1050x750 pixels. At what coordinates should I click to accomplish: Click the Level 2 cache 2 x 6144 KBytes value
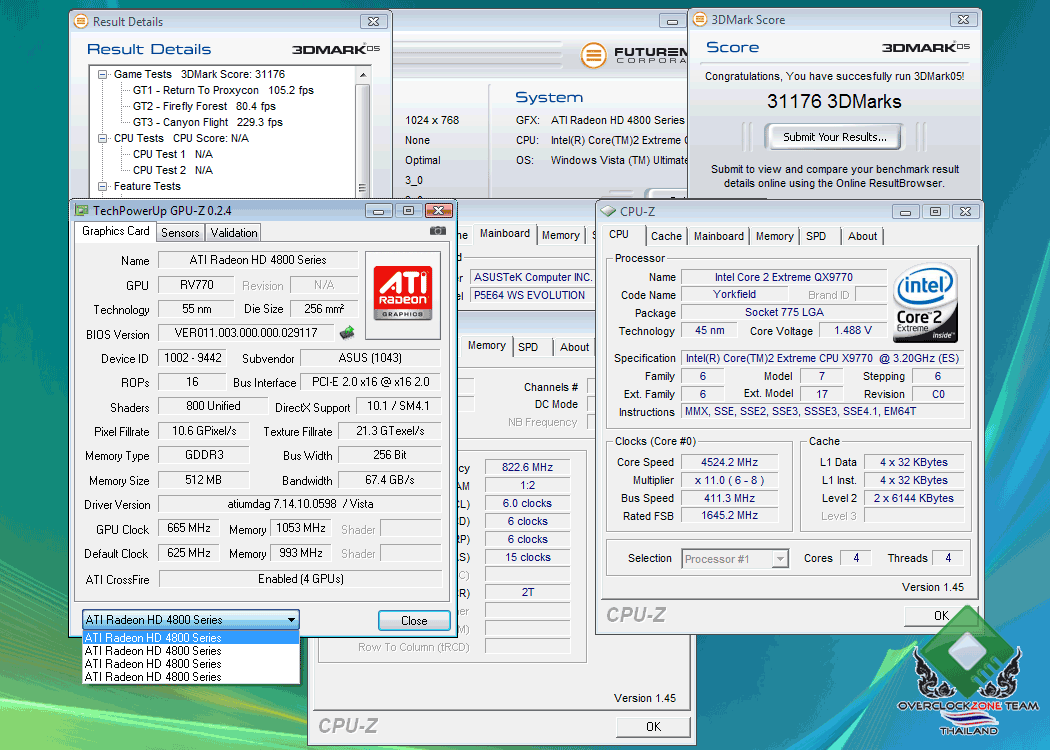(913, 498)
